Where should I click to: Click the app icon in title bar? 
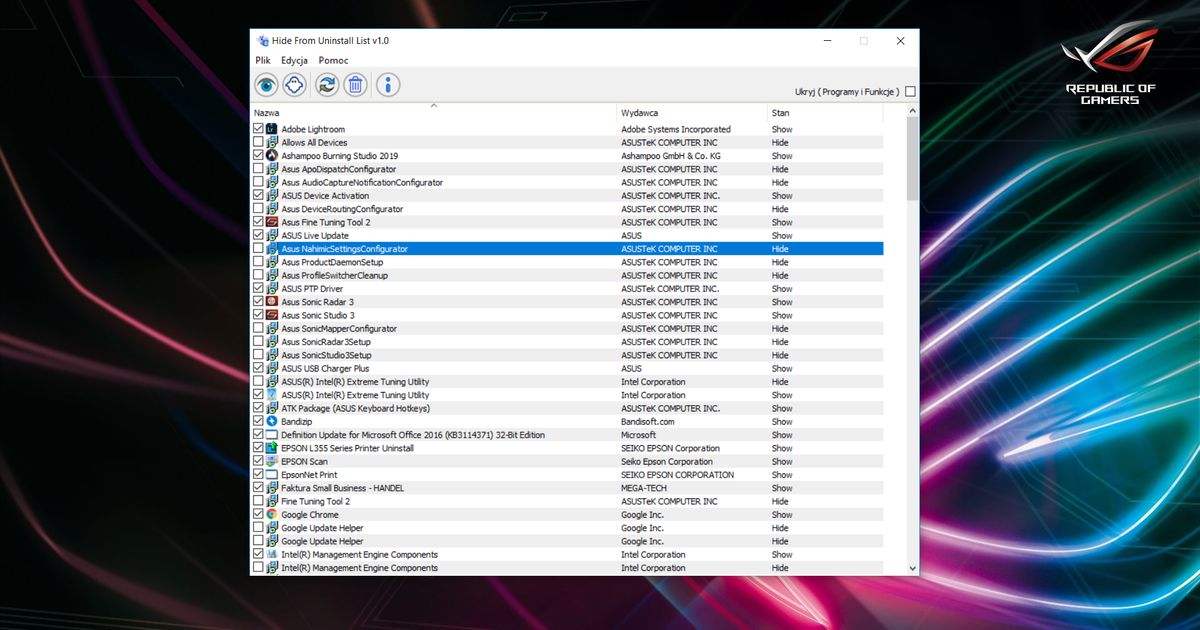click(263, 41)
